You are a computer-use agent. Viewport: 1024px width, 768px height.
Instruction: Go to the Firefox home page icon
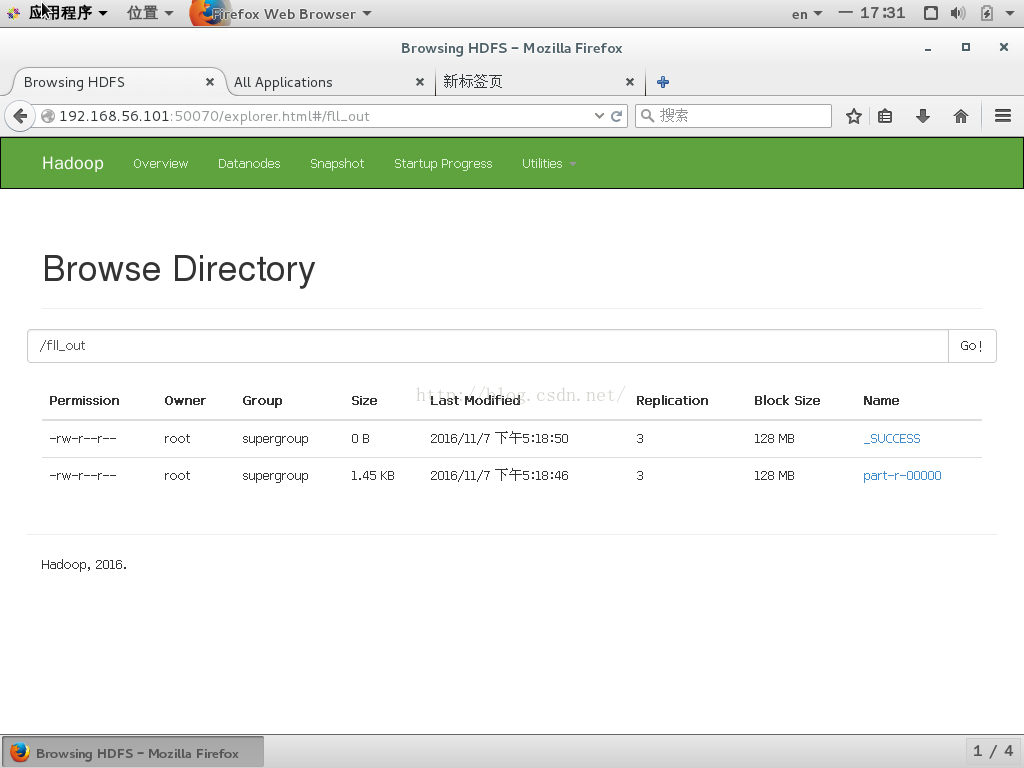(x=961, y=116)
